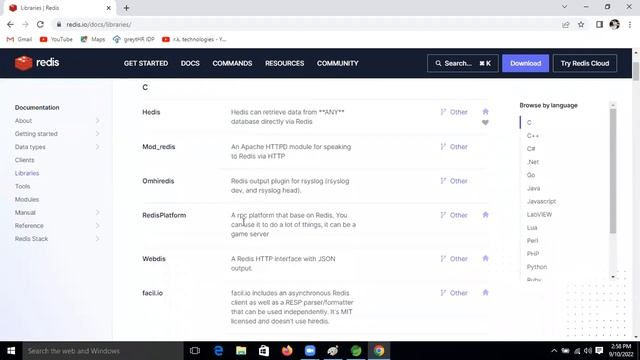The height and width of the screenshot is (360, 640).
Task: Open the Clients sidebar link
Action: pos(24,160)
